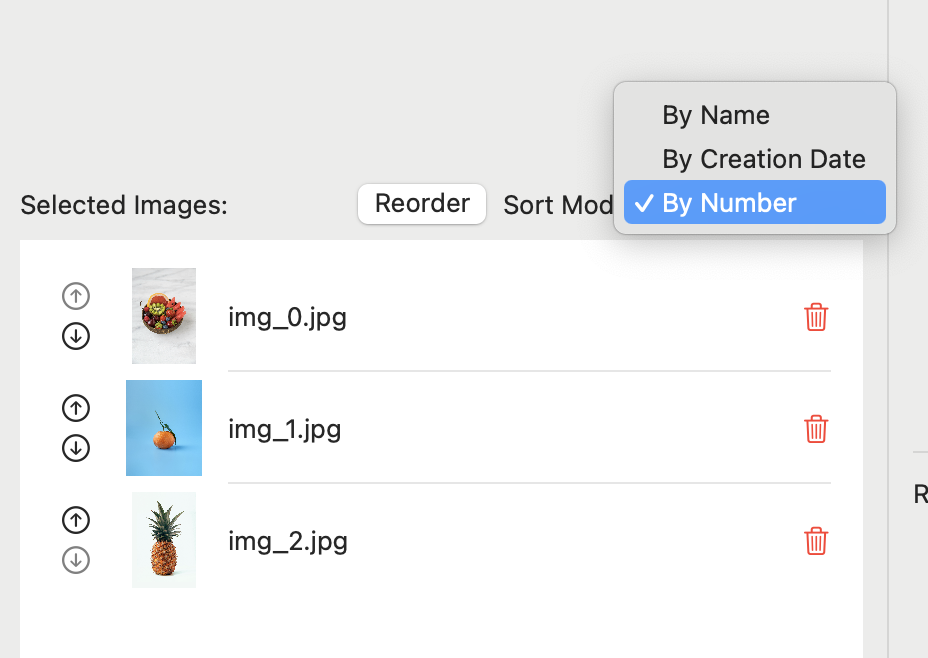
Task: Select the img_0.jpg filename
Action: [288, 318]
